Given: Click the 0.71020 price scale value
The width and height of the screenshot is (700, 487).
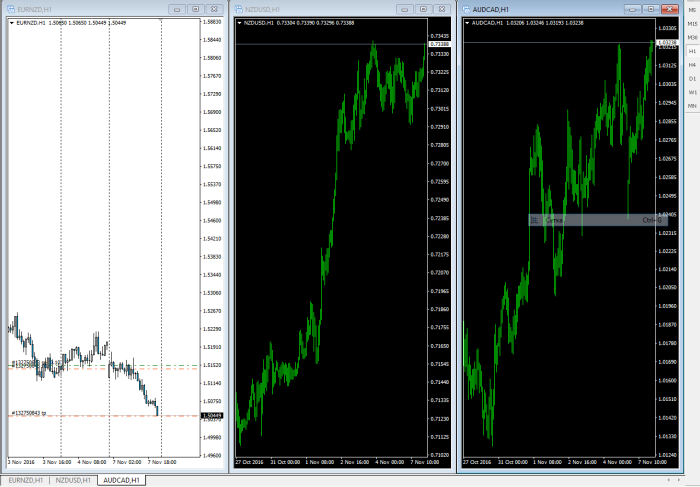Looking at the screenshot, I should click(439, 455).
